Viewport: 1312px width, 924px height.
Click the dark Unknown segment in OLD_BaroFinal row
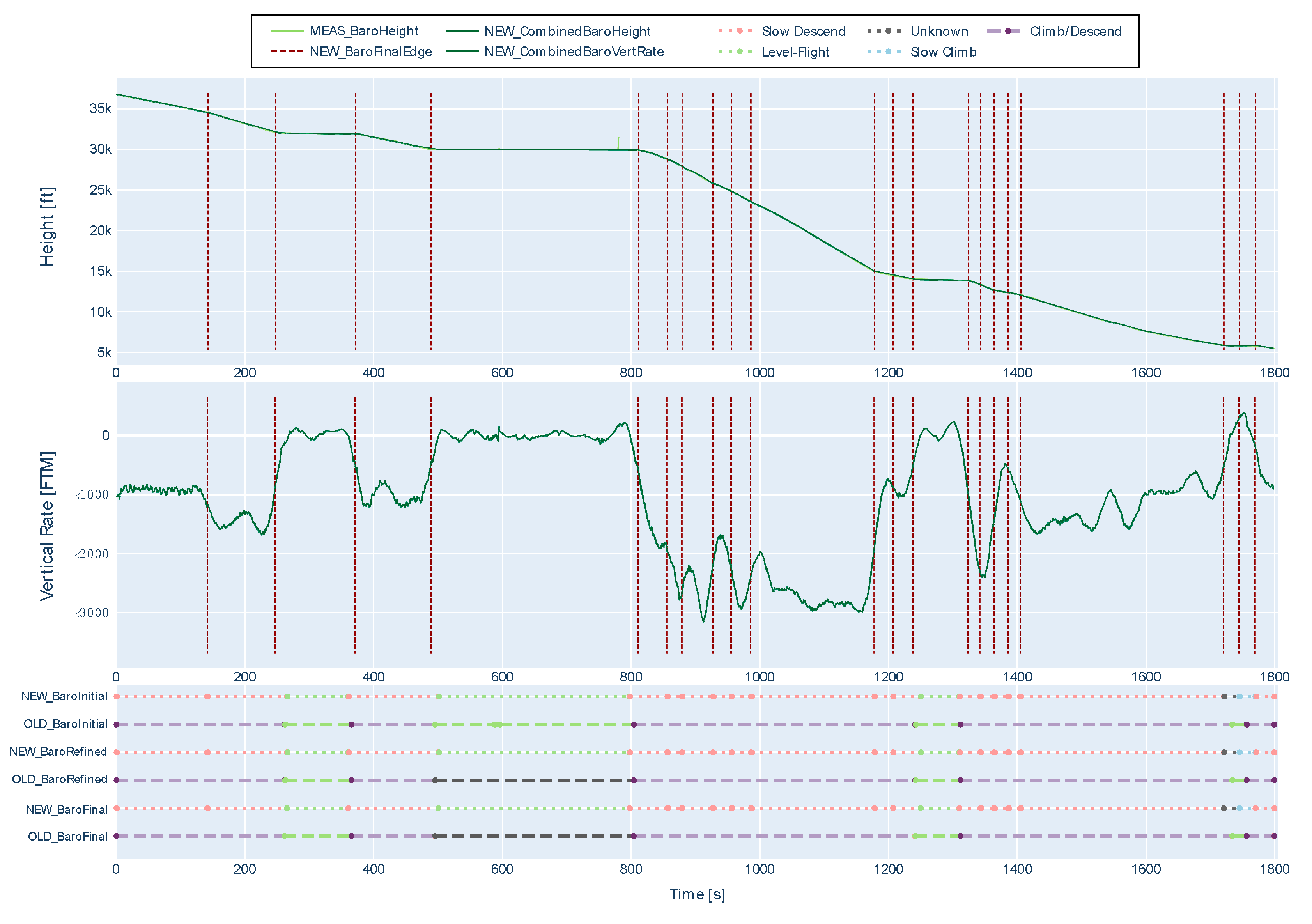(x=534, y=836)
